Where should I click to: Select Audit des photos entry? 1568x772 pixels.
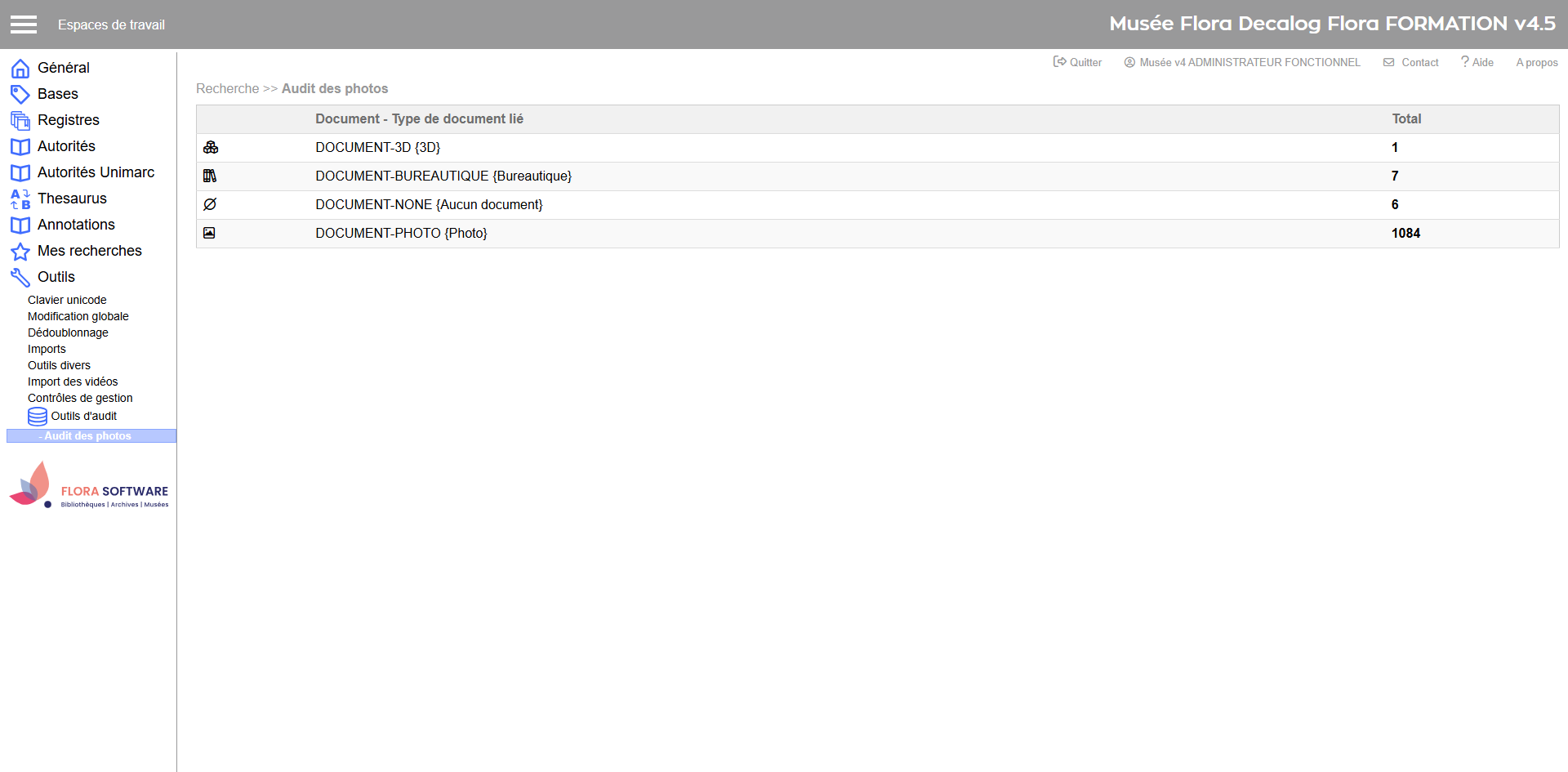(x=91, y=436)
